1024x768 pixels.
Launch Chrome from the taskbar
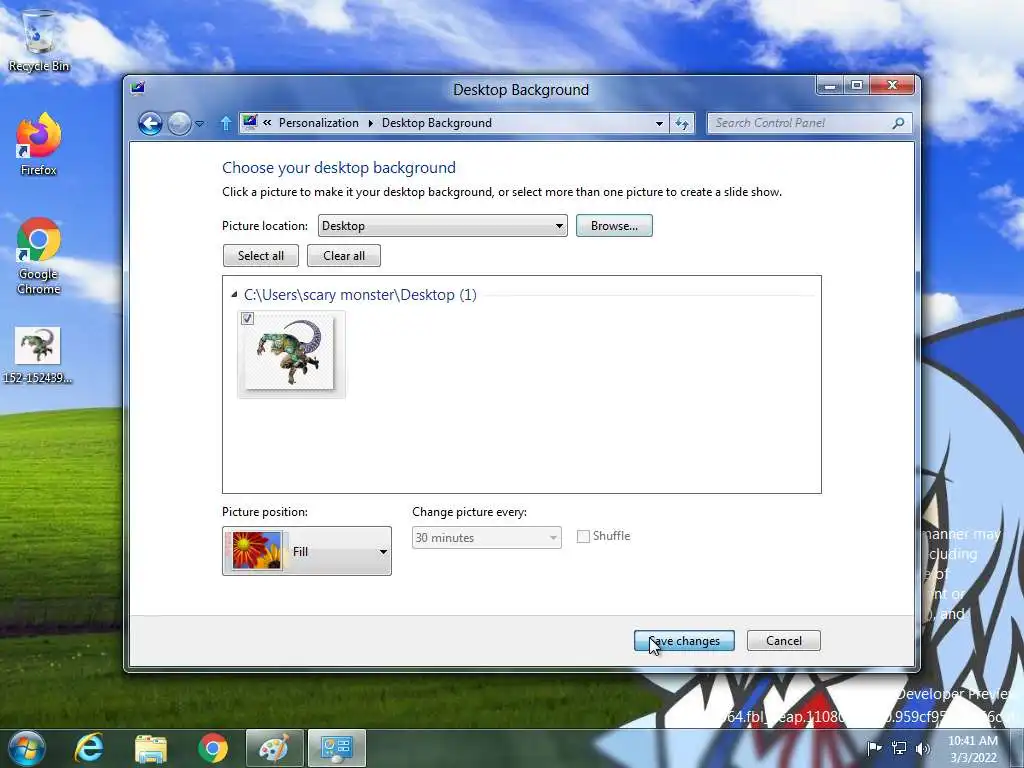coord(213,748)
